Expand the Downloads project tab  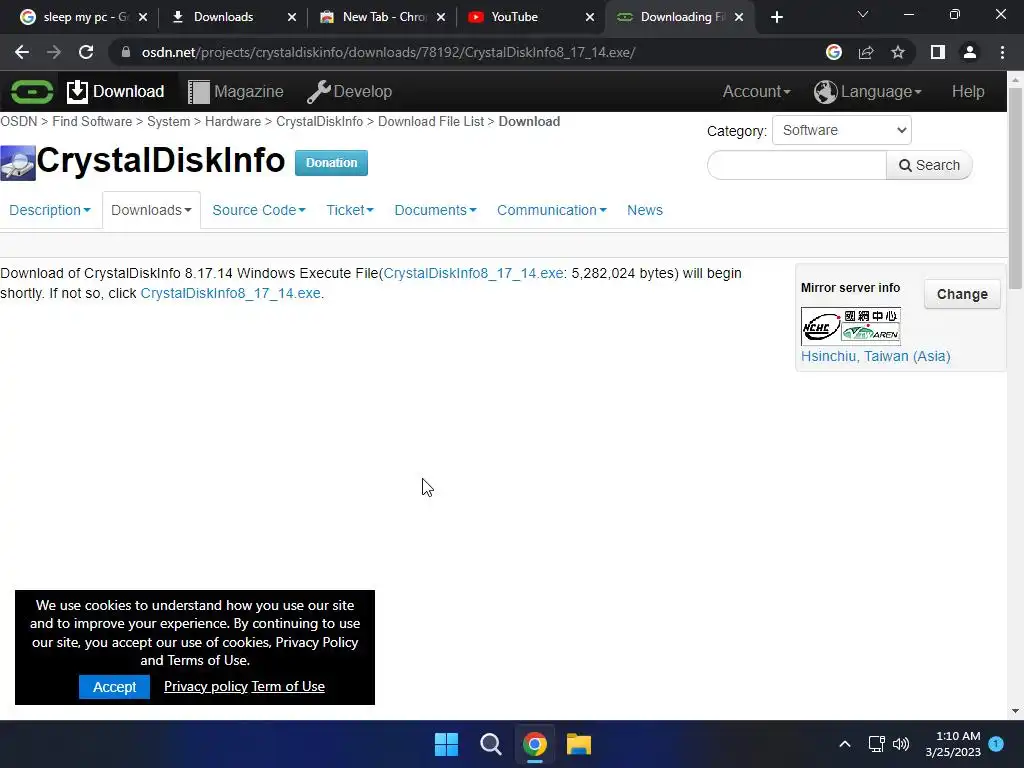[x=151, y=210]
